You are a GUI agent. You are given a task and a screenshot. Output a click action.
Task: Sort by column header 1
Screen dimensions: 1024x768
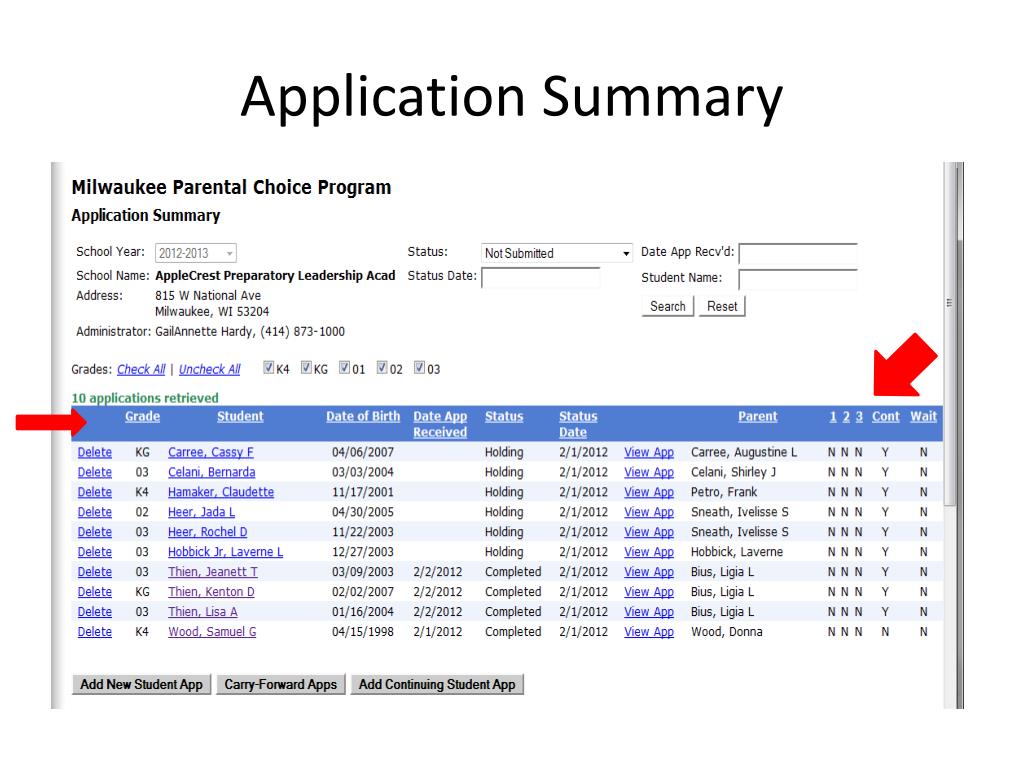(x=833, y=416)
